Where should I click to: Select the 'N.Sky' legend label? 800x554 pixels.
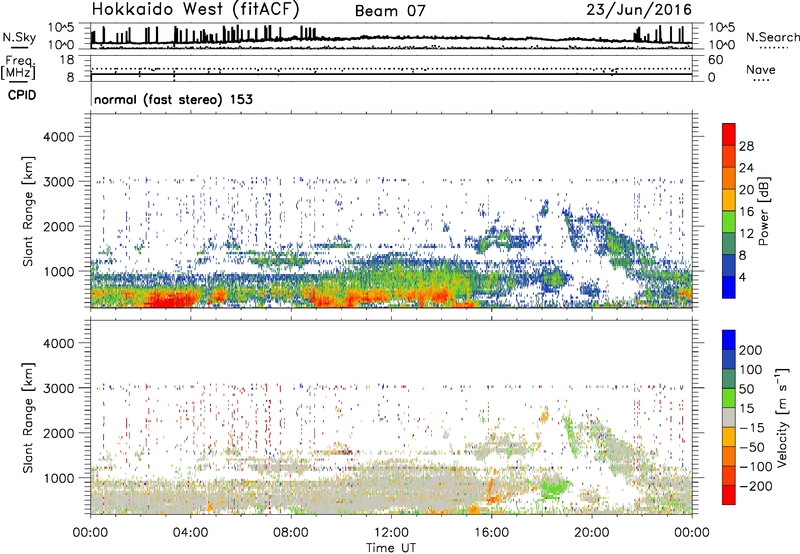pyautogui.click(x=19, y=37)
